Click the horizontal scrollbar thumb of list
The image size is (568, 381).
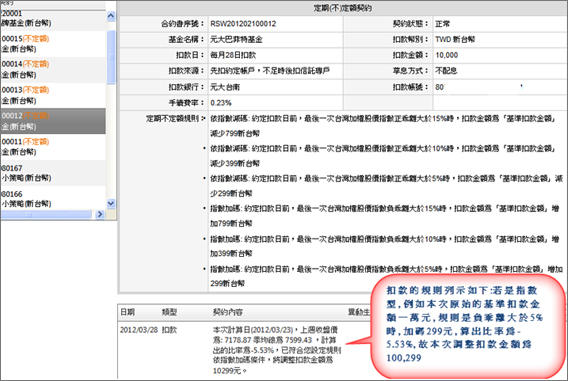tap(45, 214)
